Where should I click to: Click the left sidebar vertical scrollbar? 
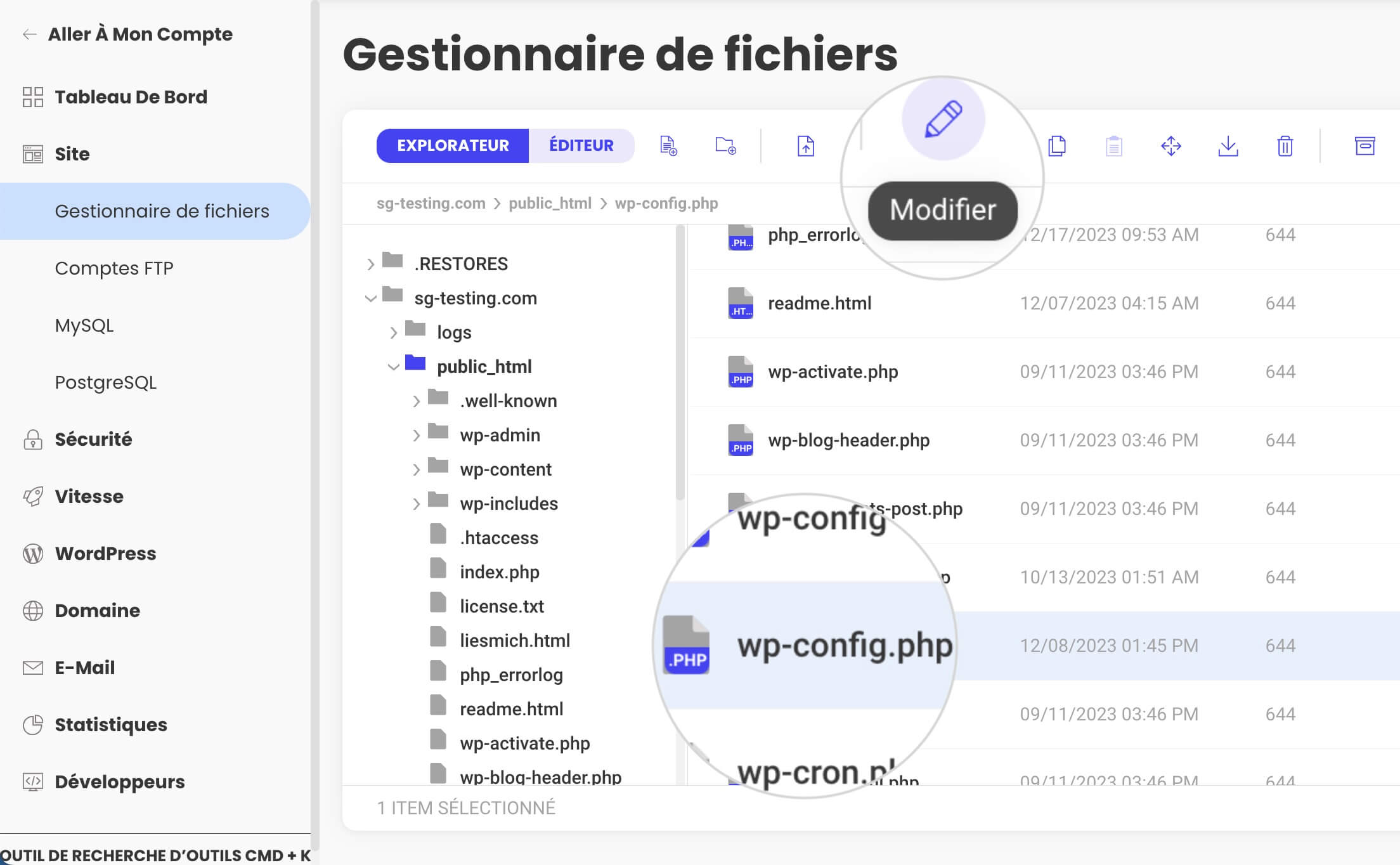pos(315,425)
